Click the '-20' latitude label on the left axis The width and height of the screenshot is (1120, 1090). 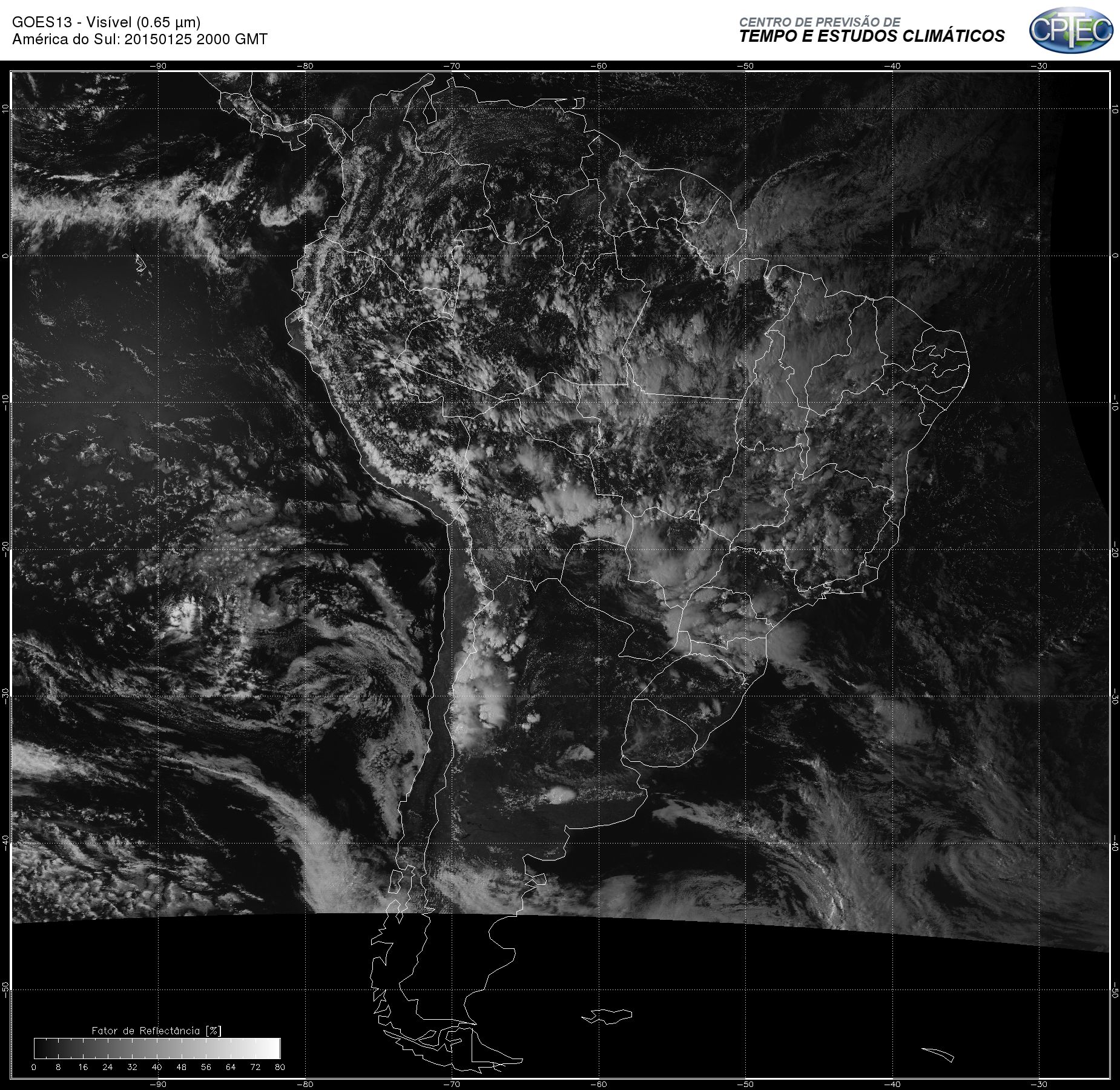coord(5,549)
